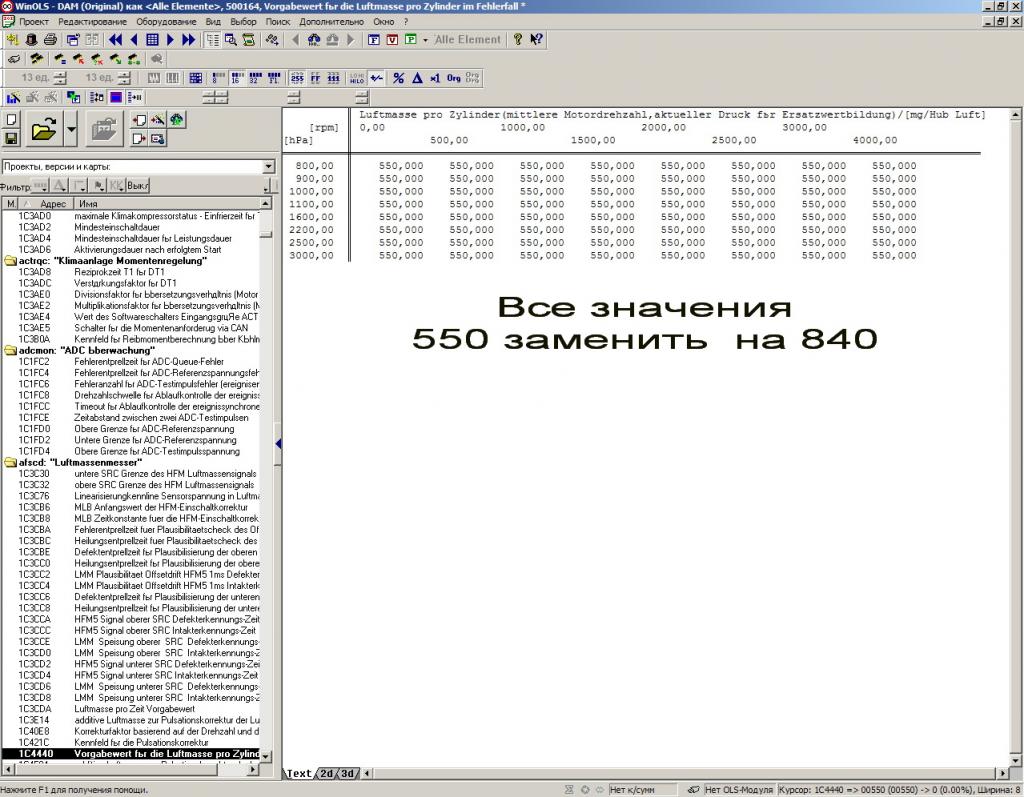The image size is (1024, 797).
Task: Open the KK filter dropdown
Action: pos(116,186)
